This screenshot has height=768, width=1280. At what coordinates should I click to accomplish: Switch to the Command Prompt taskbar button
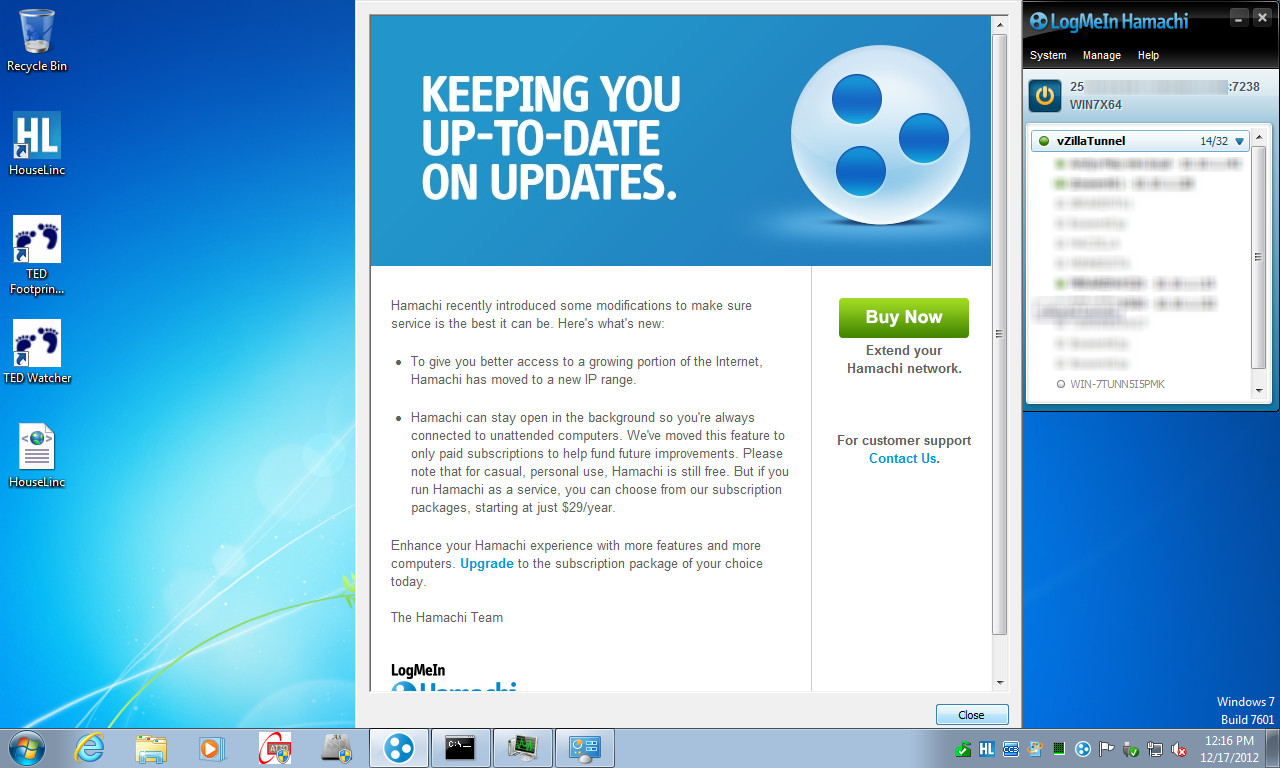pos(461,748)
